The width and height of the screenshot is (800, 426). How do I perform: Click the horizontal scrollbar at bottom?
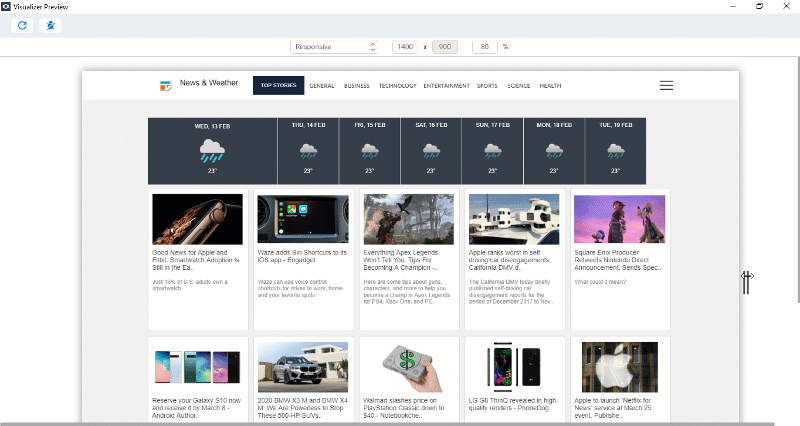click(388, 424)
